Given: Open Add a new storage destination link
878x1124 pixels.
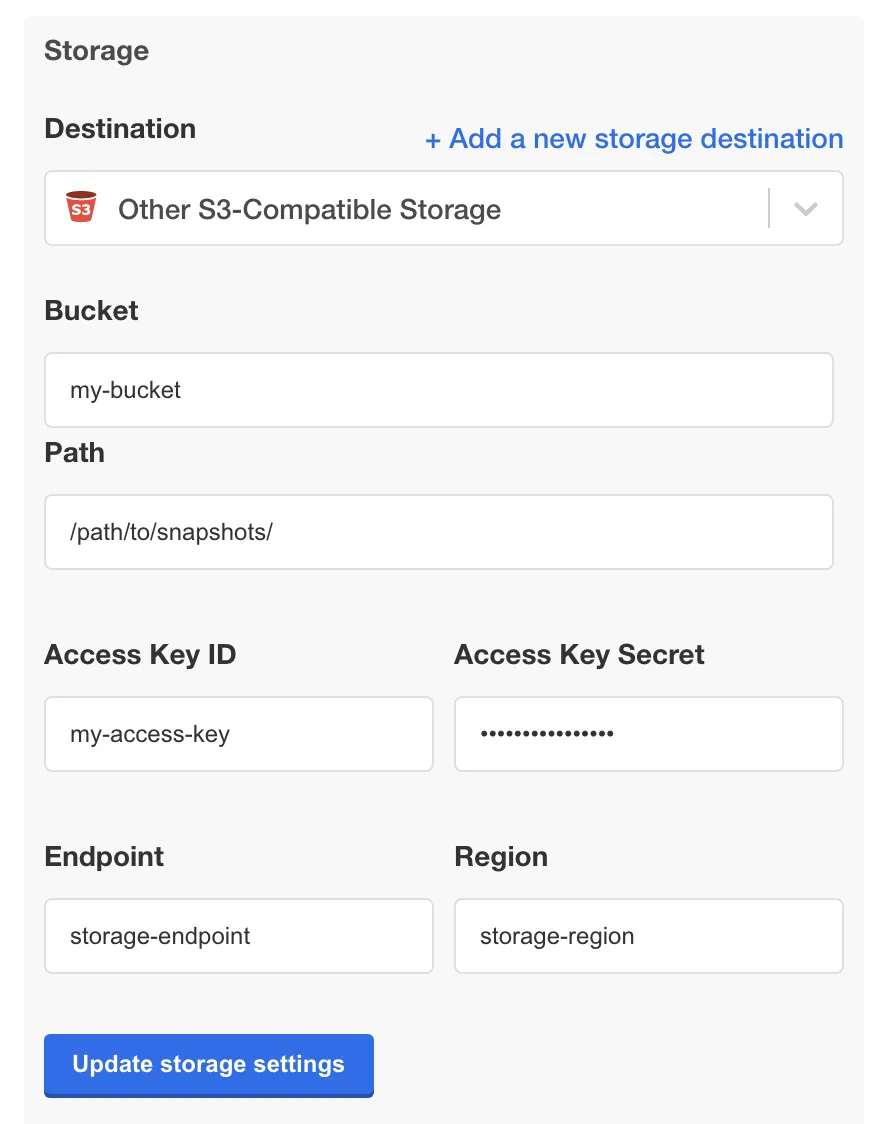Looking at the screenshot, I should click(x=634, y=138).
